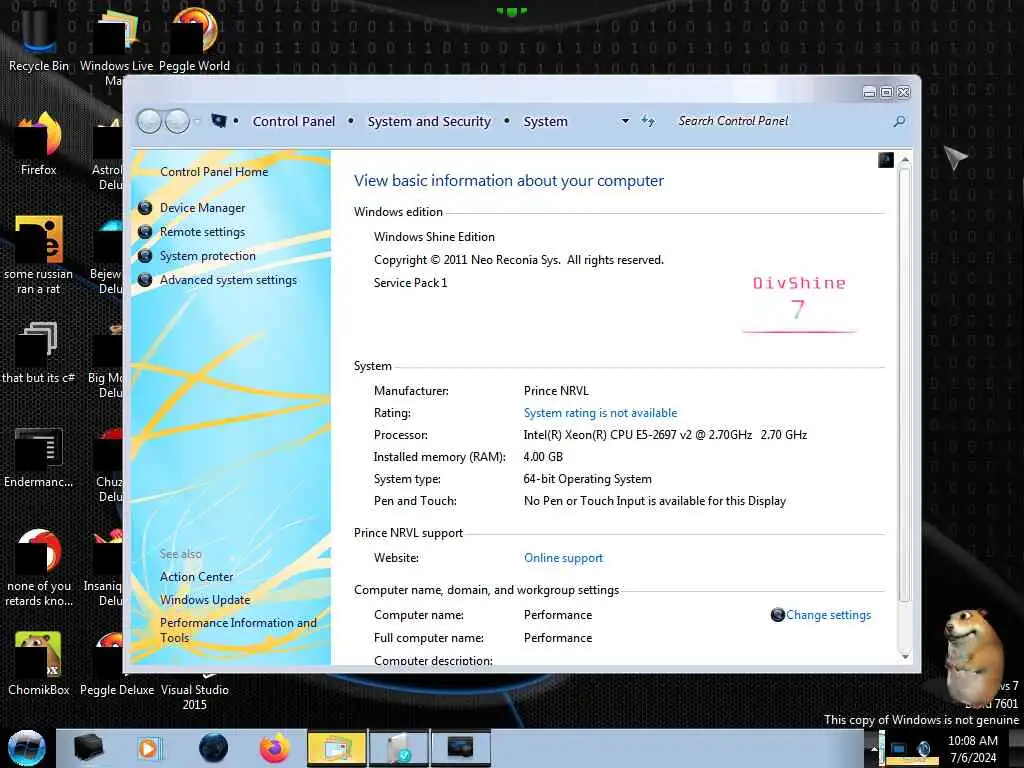Open the Peggle World desktop icon
This screenshot has height=768, width=1024.
(194, 39)
